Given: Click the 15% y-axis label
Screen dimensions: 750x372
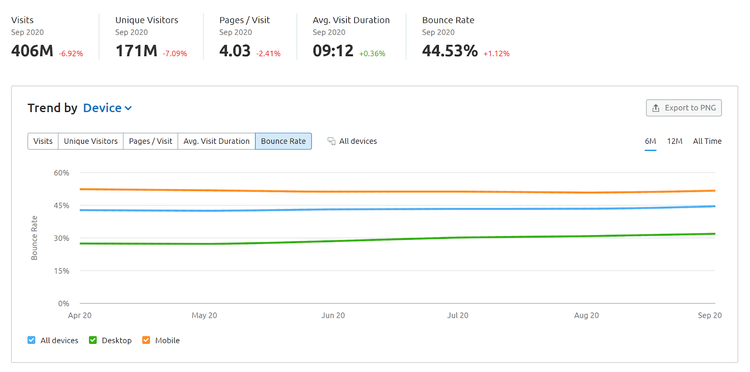Looking at the screenshot, I should [62, 271].
